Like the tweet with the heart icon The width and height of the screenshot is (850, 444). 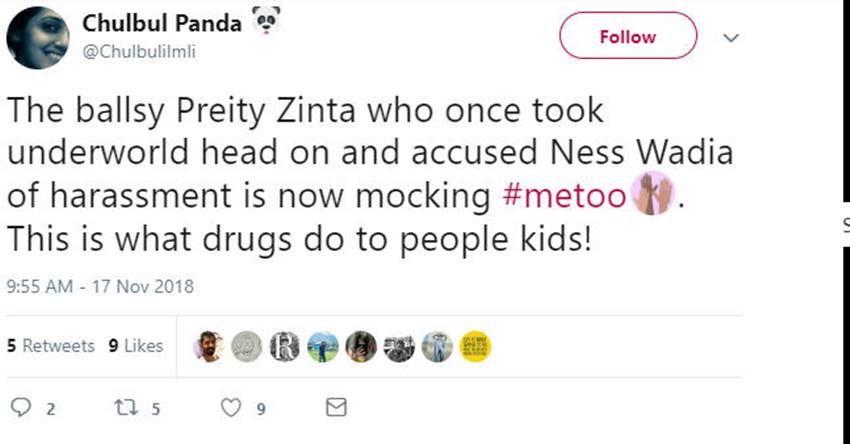232,408
